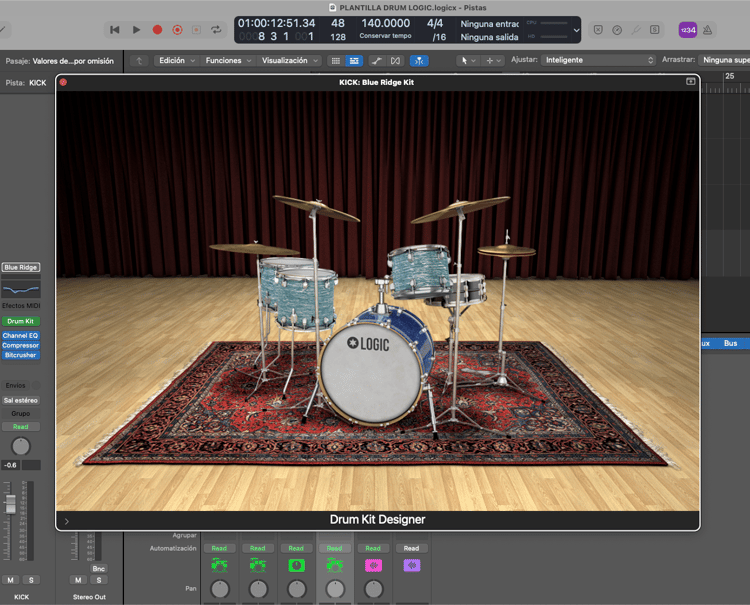Open the LCD display mode dropdown arrow
Image resolution: width=750 pixels, height=605 pixels.
point(576,30)
